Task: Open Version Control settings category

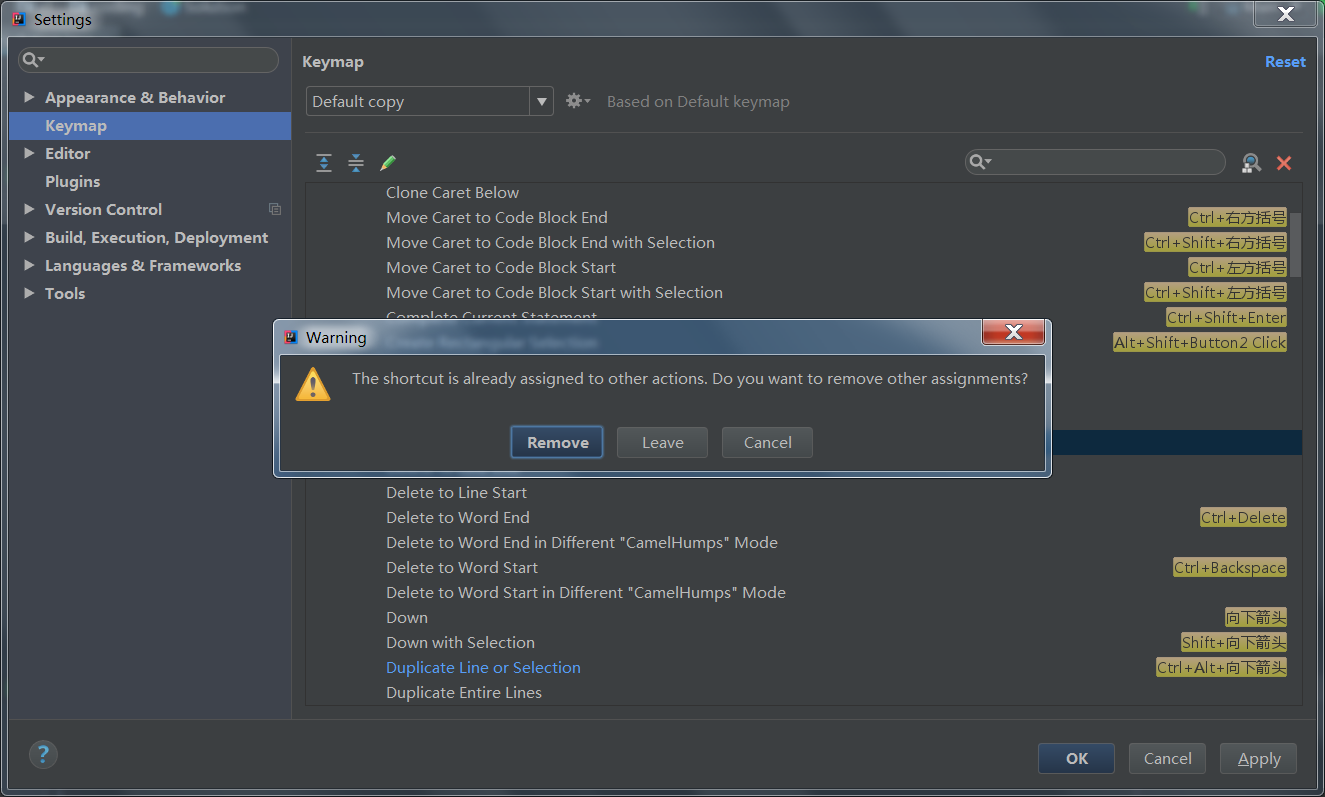Action: [x=103, y=209]
